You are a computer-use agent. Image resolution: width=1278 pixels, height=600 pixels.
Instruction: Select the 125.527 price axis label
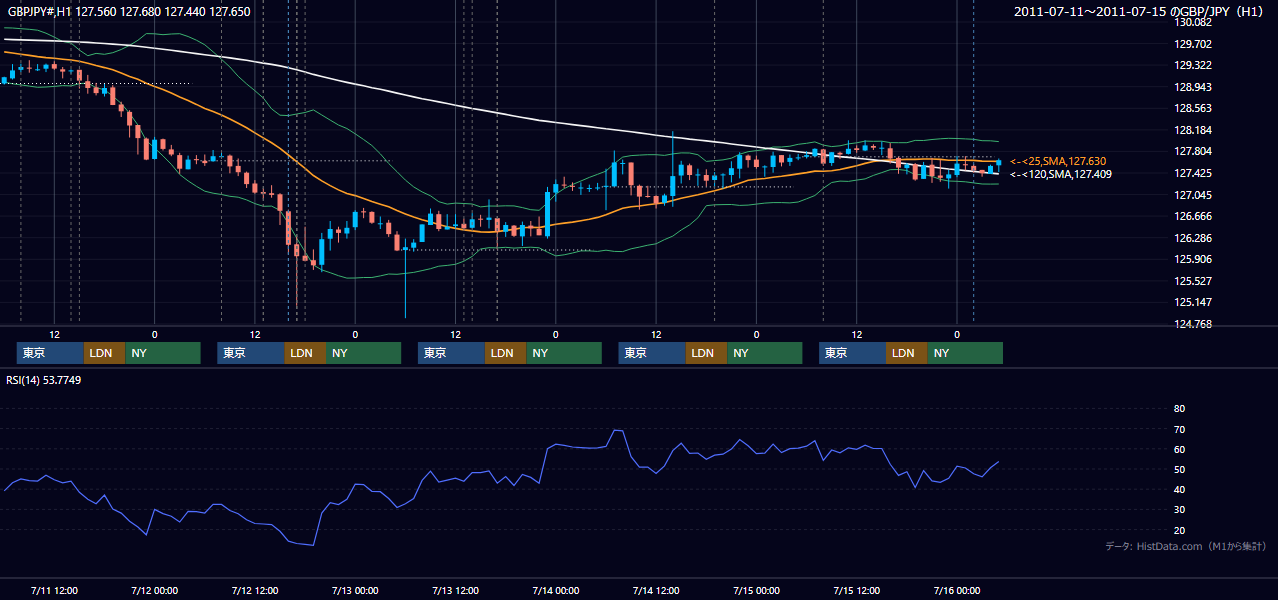tap(1193, 281)
